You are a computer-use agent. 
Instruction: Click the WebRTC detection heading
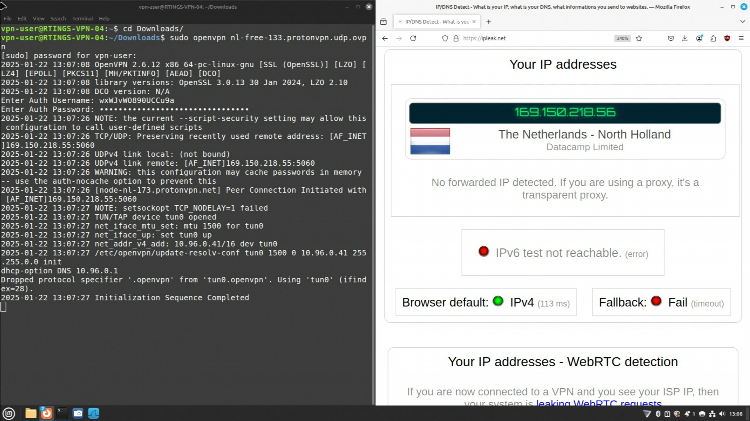click(x=562, y=362)
